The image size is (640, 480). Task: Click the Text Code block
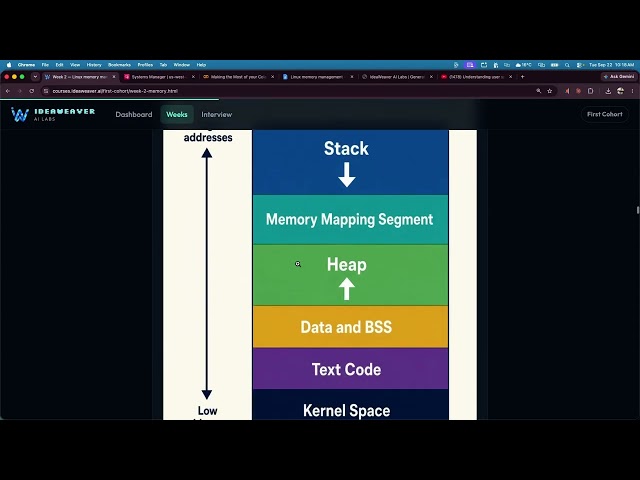tap(350, 369)
